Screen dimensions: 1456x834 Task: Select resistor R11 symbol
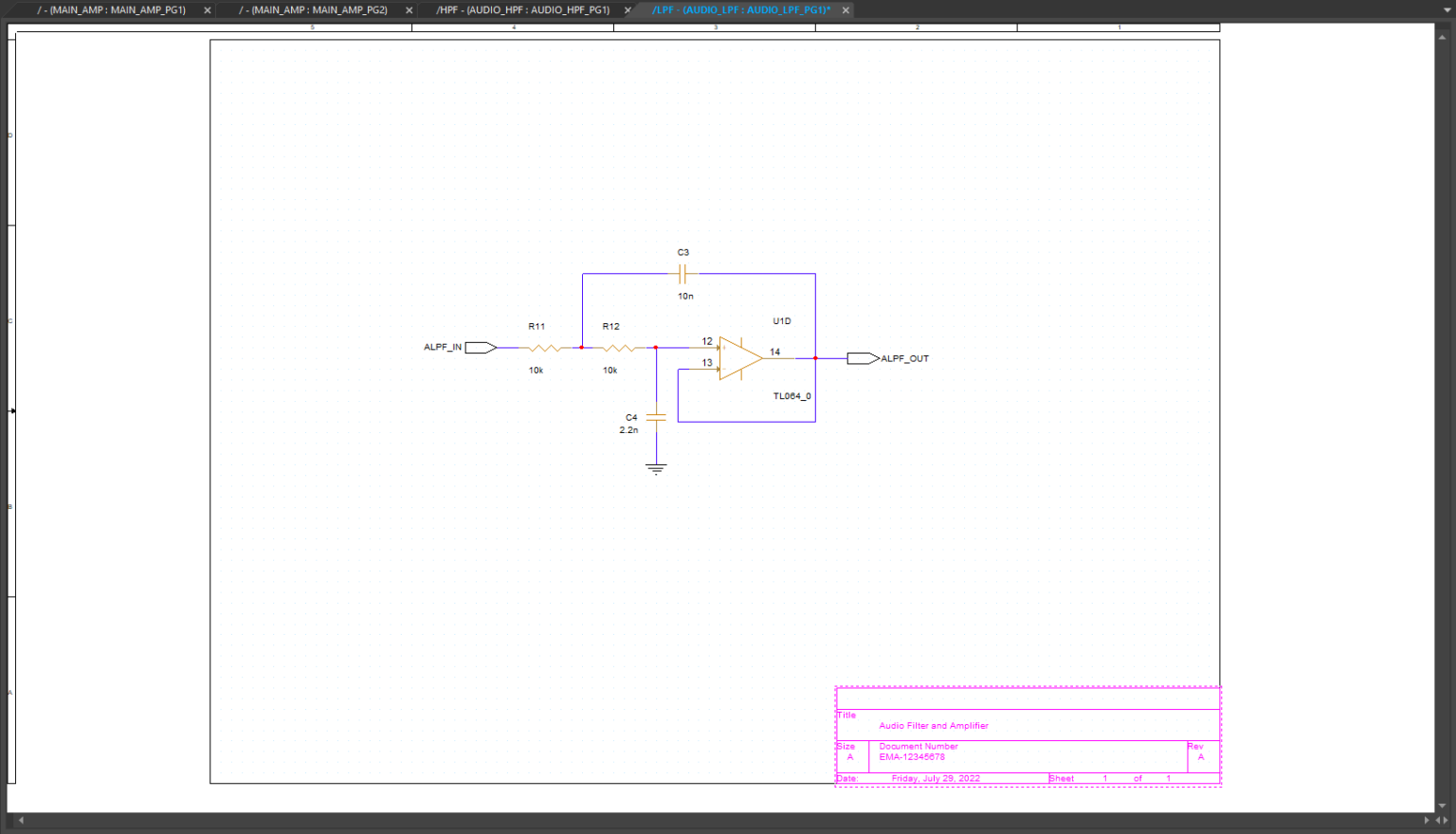point(544,349)
